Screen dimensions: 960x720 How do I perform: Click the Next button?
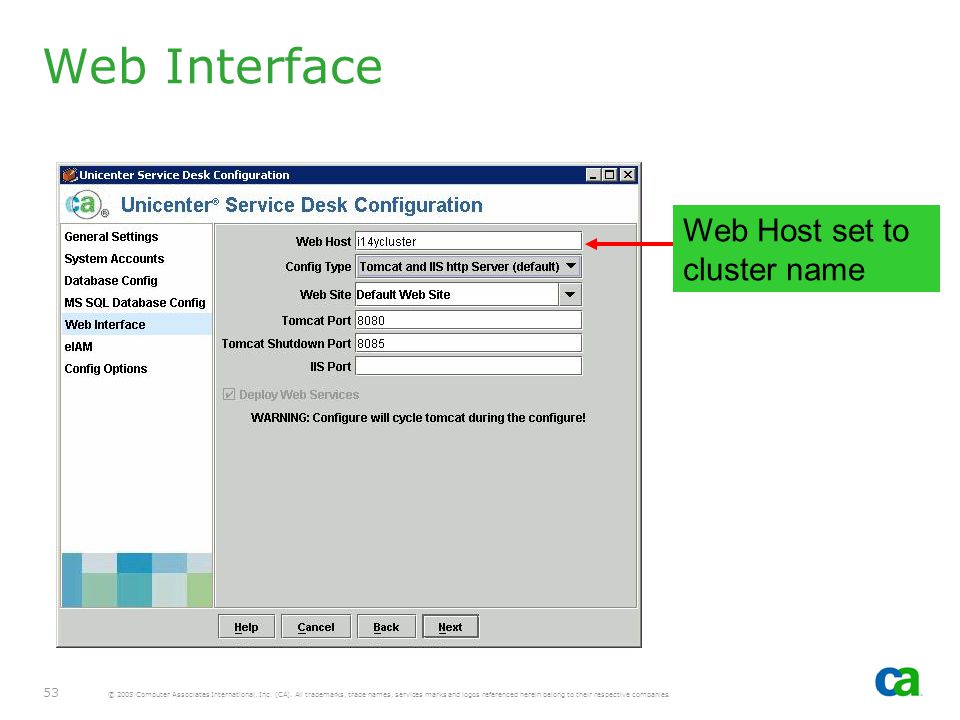(x=451, y=627)
